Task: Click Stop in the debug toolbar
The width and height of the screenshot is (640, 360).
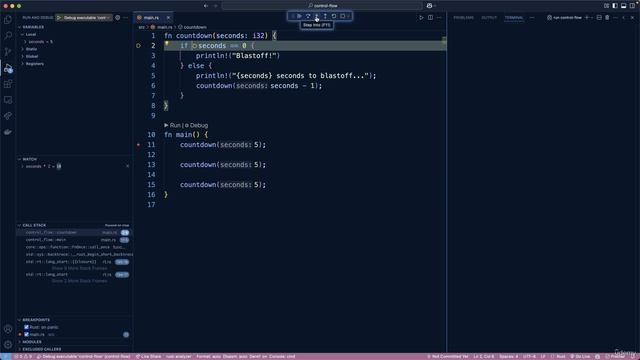Action: (x=342, y=16)
